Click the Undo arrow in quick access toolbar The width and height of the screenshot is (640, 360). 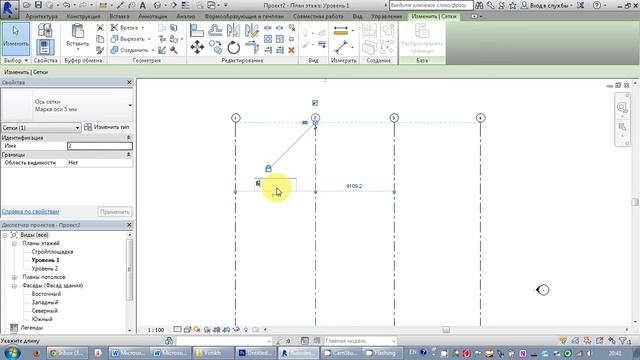click(66, 5)
